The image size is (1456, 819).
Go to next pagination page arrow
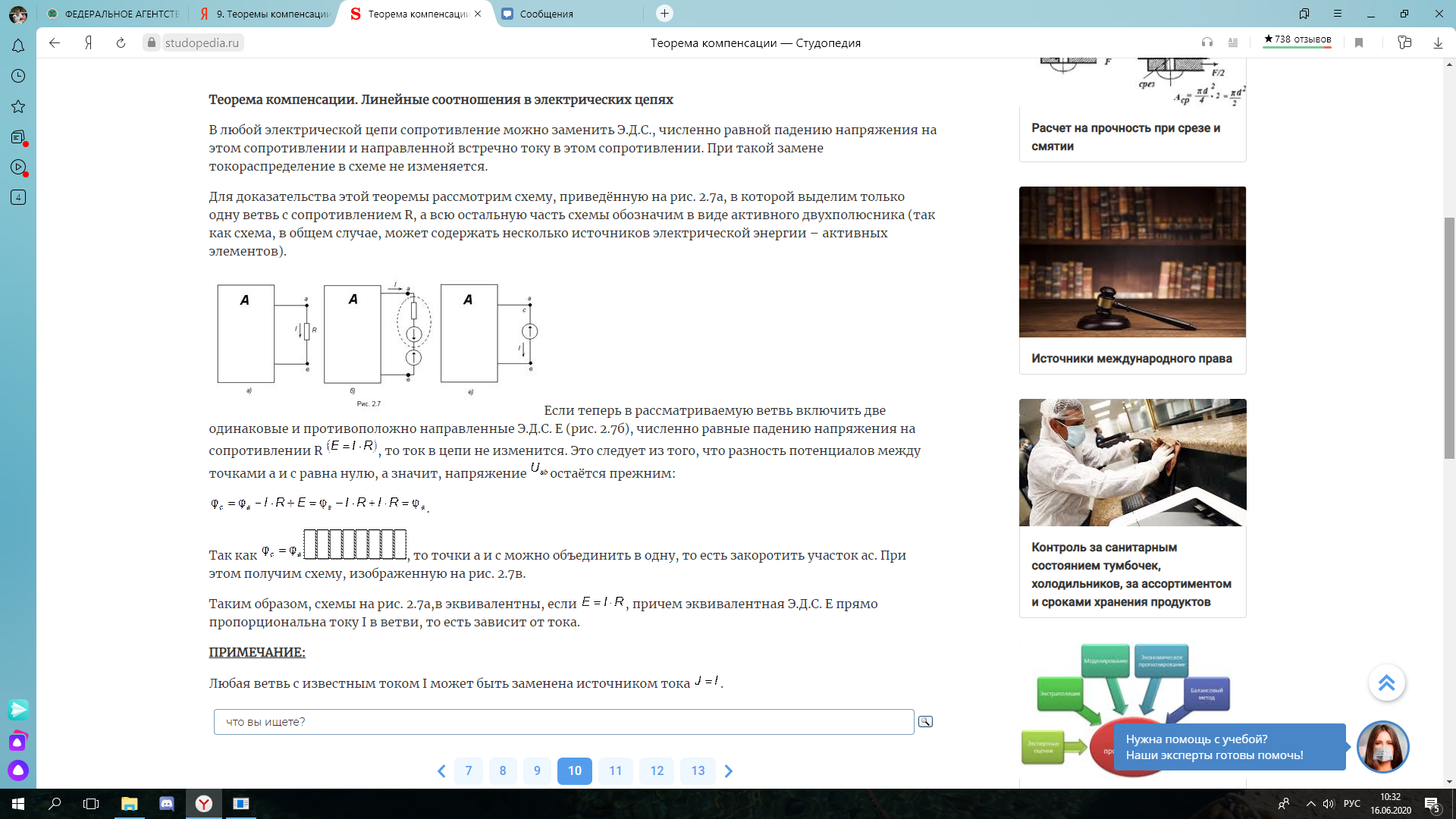(x=729, y=771)
